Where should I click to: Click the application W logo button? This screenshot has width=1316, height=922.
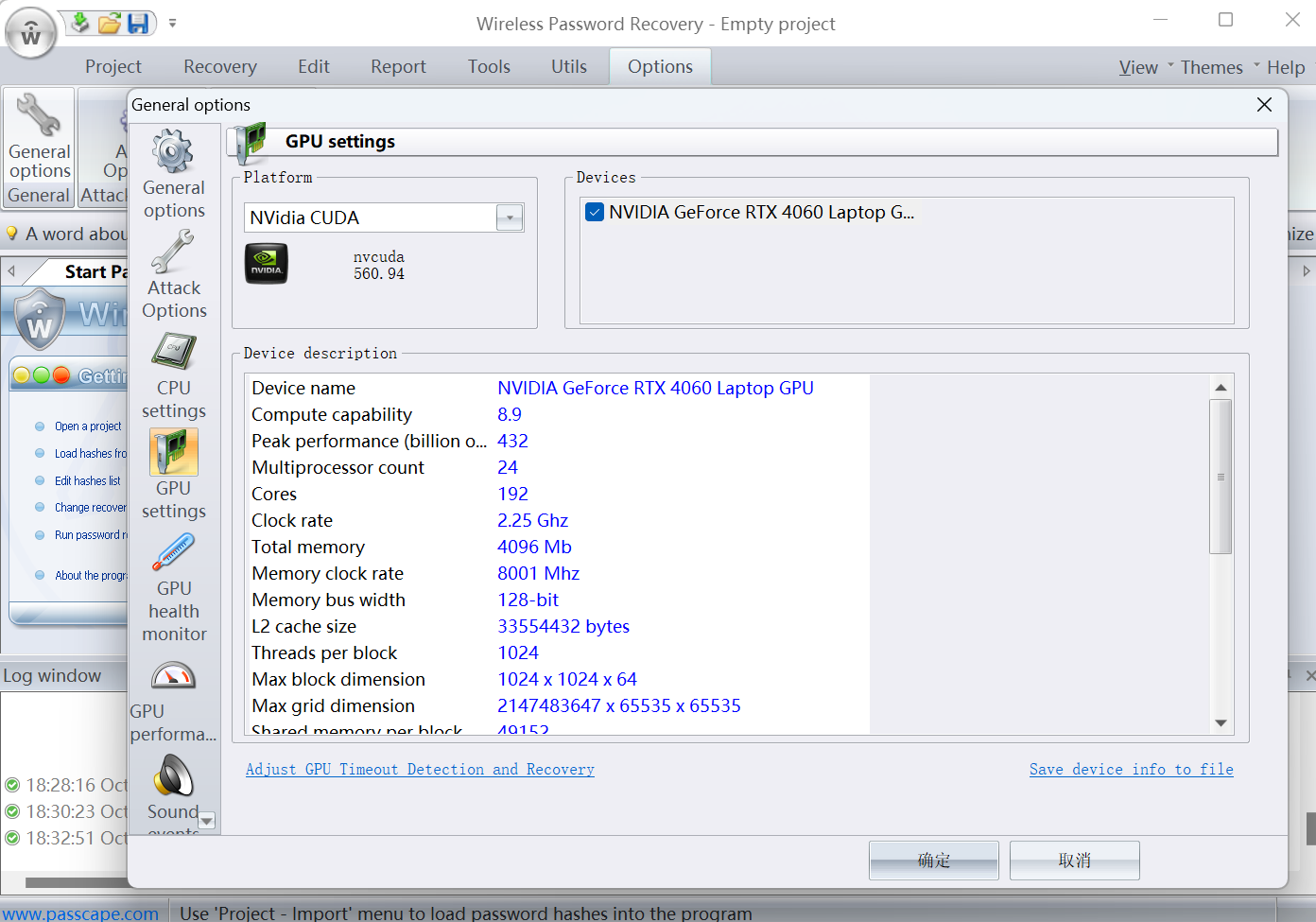(x=31, y=33)
